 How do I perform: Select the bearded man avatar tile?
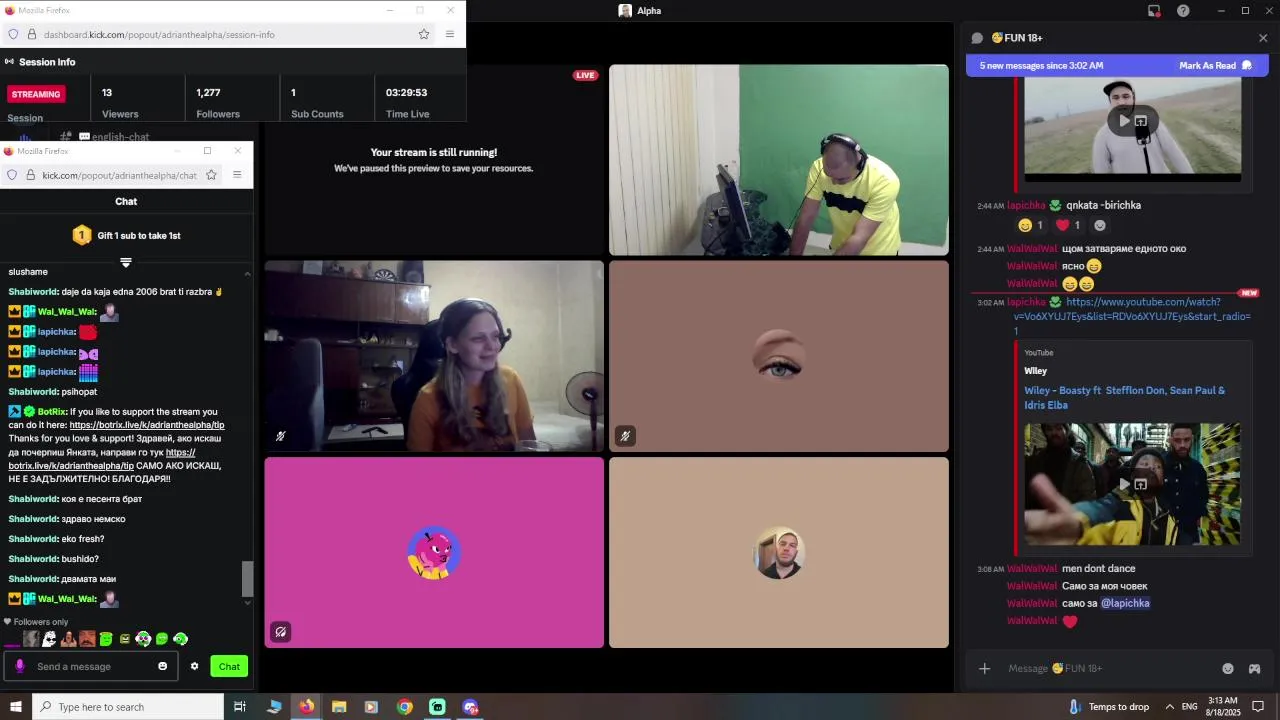pos(779,552)
